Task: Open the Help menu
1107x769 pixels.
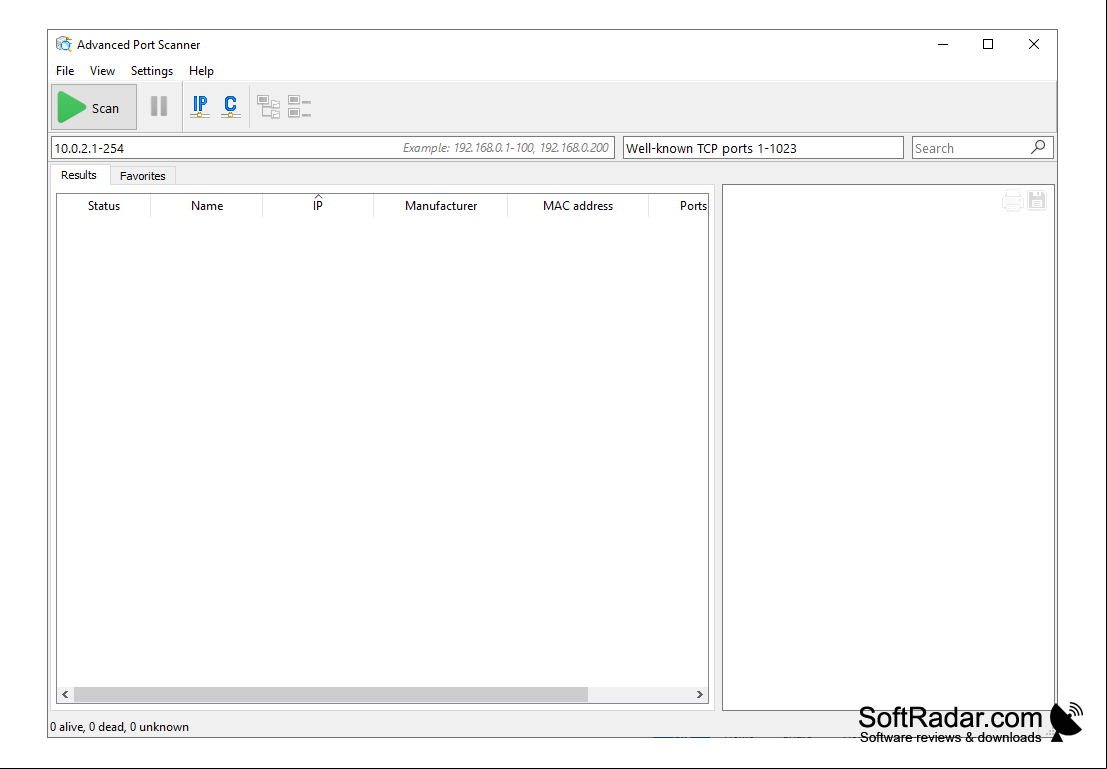Action: point(201,71)
